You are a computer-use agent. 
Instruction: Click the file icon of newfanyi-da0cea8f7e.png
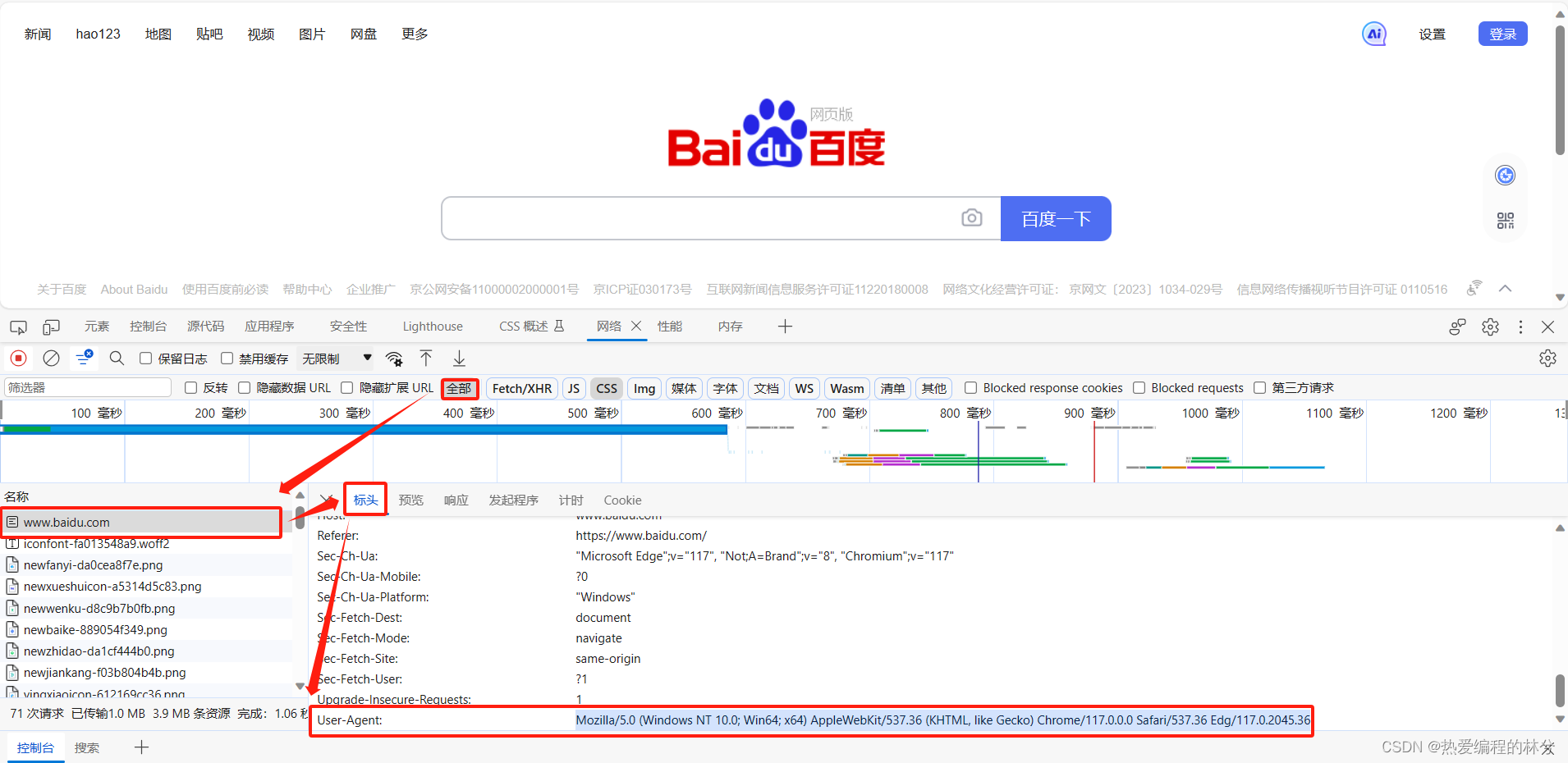tap(12, 564)
